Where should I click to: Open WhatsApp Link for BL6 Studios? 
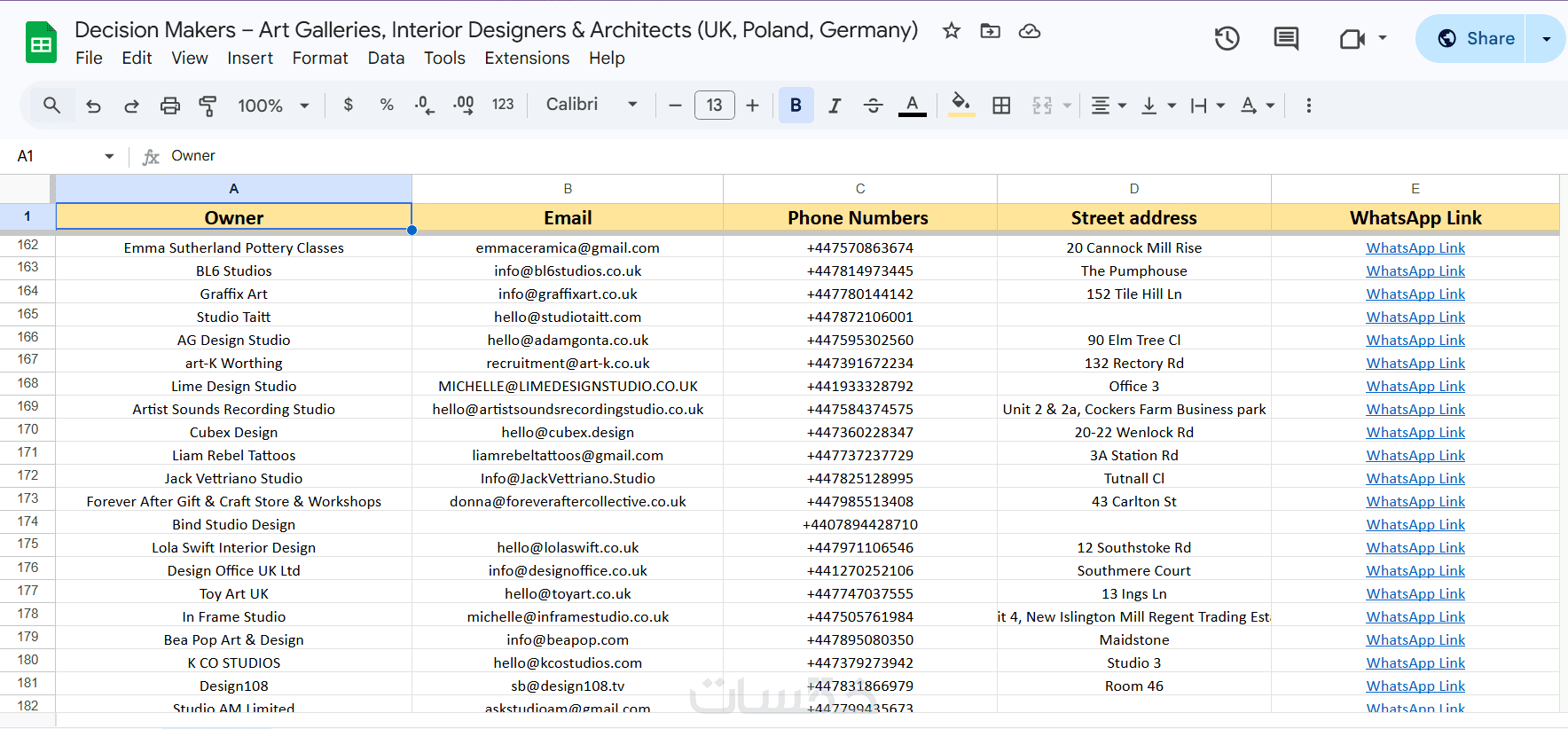point(1415,270)
